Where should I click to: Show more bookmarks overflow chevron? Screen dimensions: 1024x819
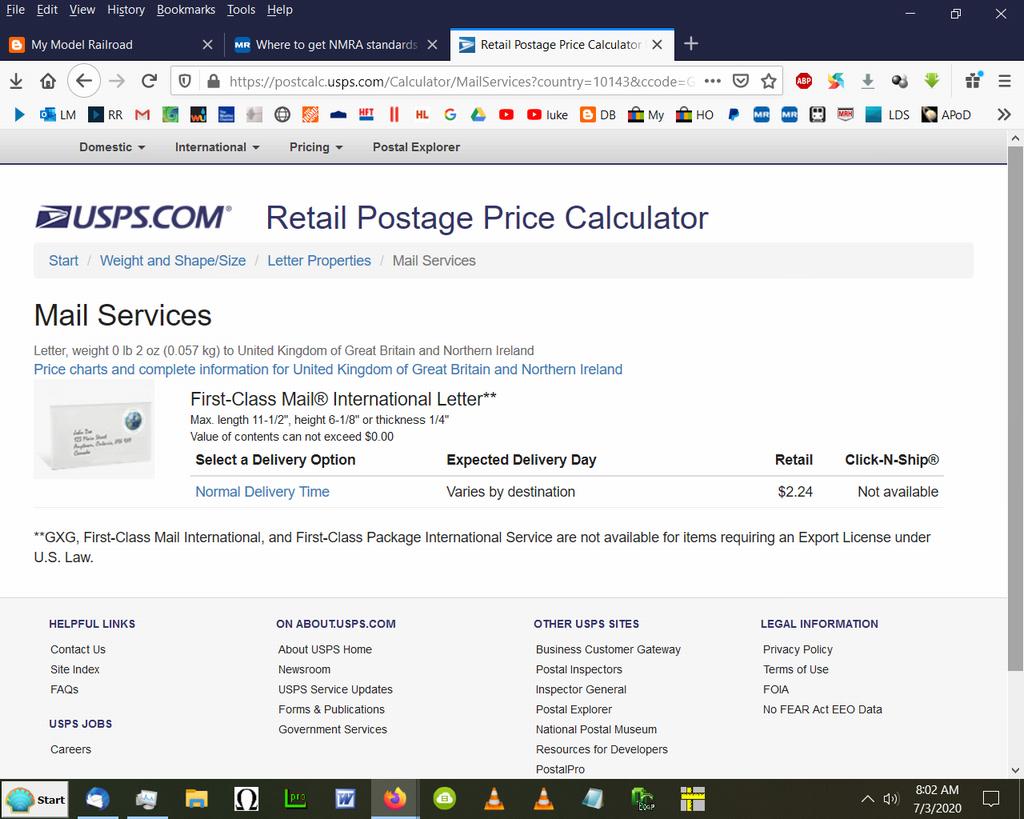1004,115
